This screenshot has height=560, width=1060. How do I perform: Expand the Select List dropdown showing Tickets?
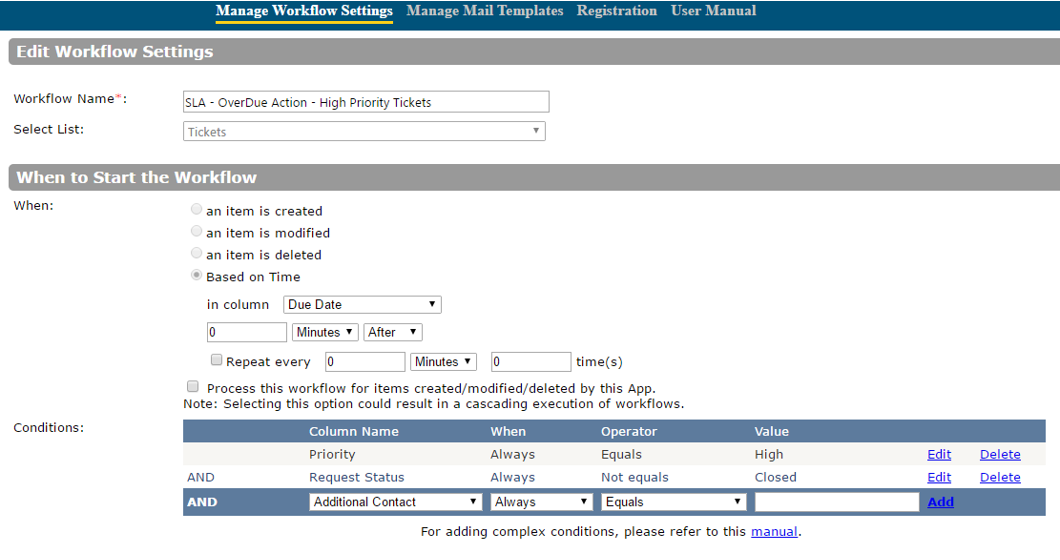tap(365, 131)
